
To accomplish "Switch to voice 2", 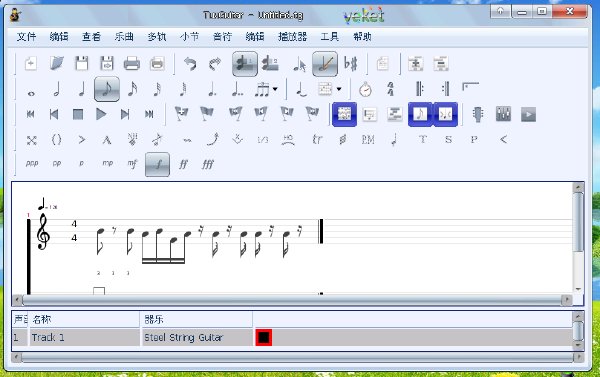I will 270,64.
